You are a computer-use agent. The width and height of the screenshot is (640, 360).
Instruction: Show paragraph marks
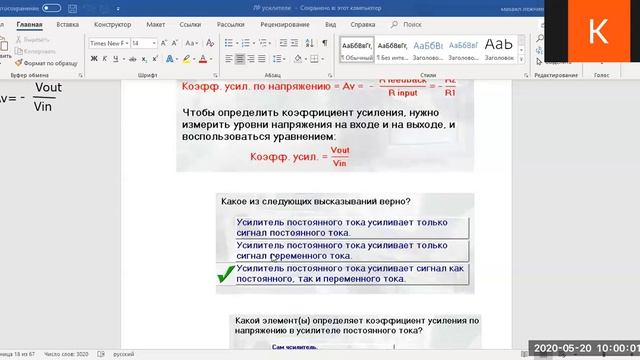[x=325, y=43]
